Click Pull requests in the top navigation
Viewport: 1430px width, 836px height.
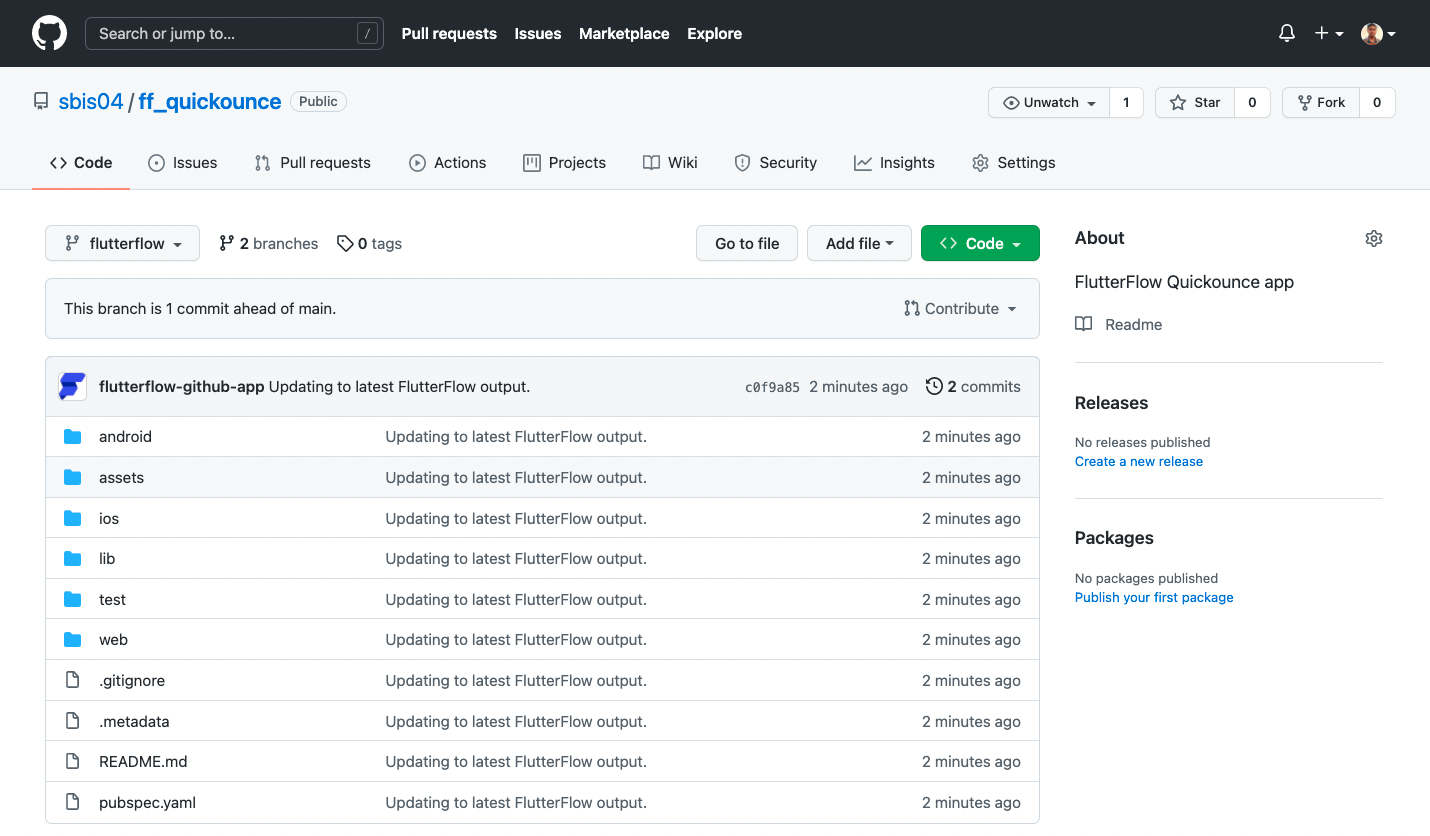(449, 33)
